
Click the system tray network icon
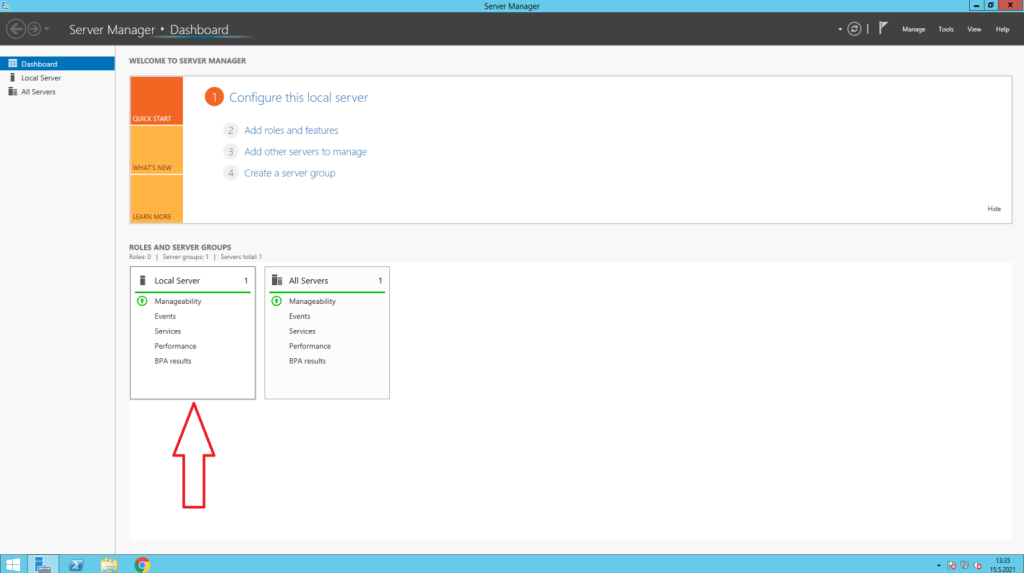click(965, 565)
